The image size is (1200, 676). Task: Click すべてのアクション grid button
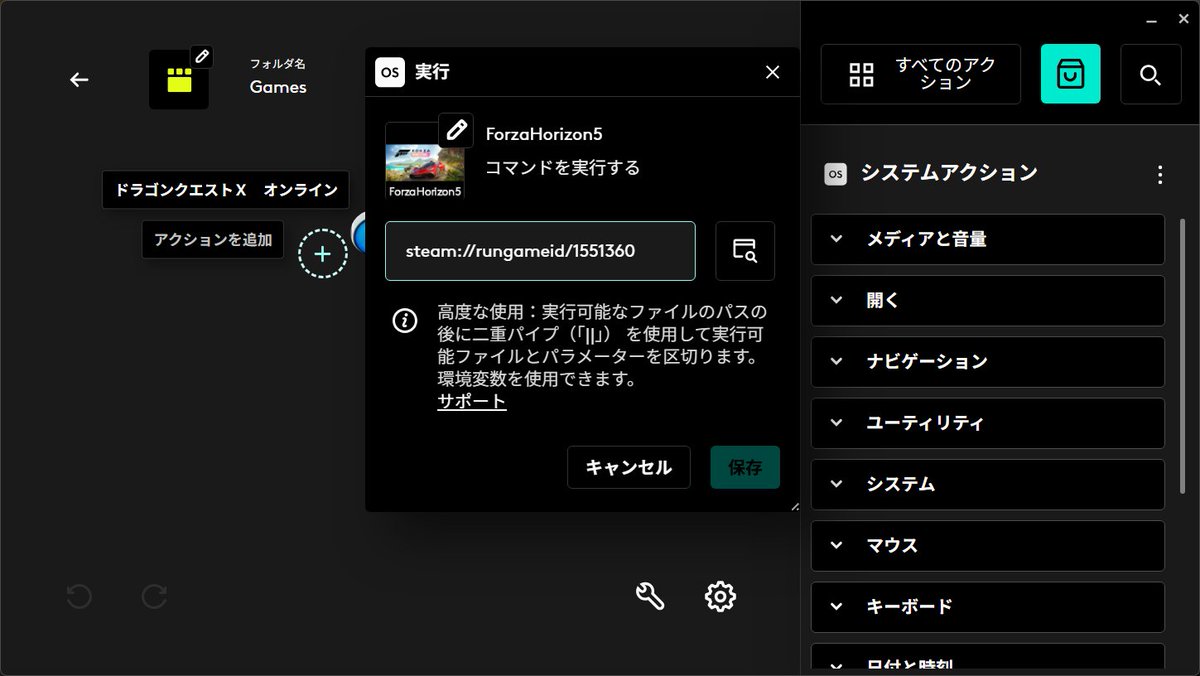pyautogui.click(x=921, y=74)
